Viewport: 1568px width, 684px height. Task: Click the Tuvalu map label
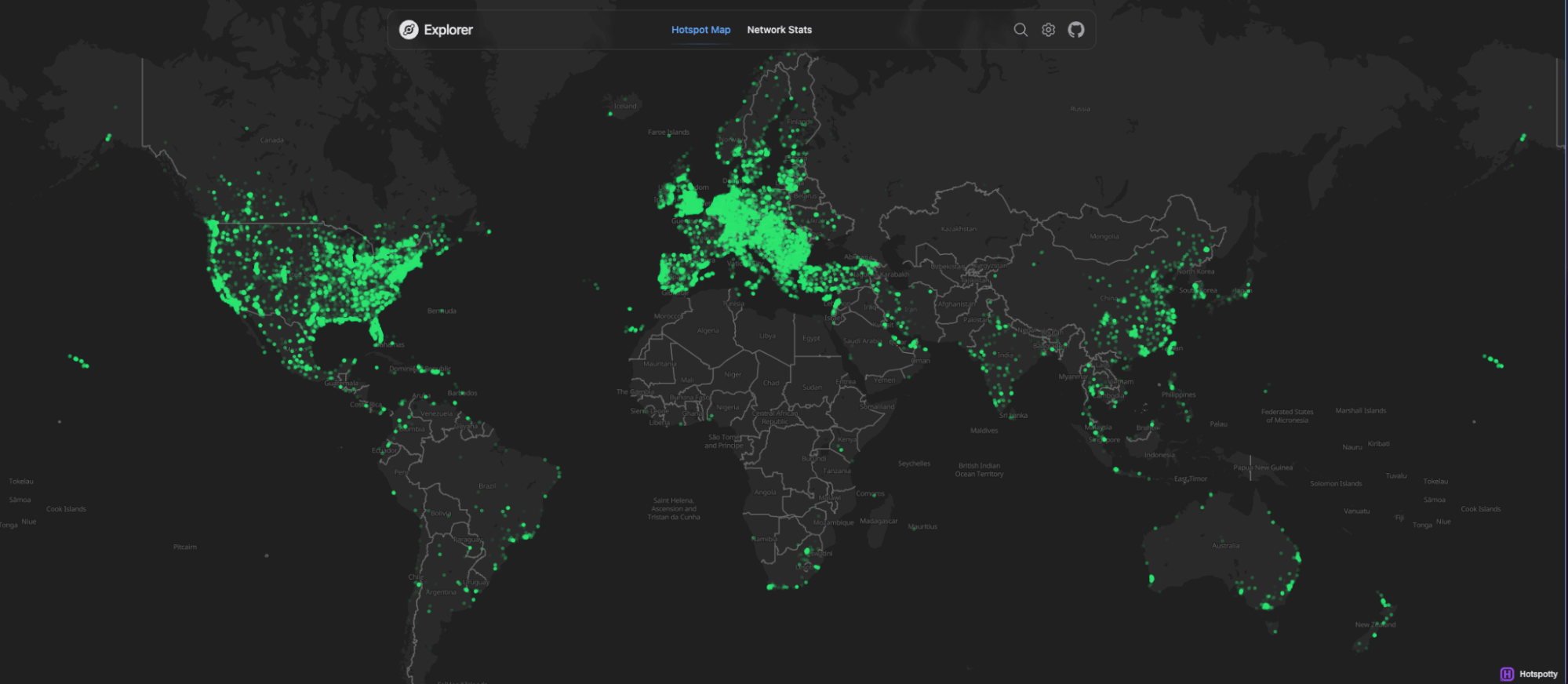(1396, 475)
